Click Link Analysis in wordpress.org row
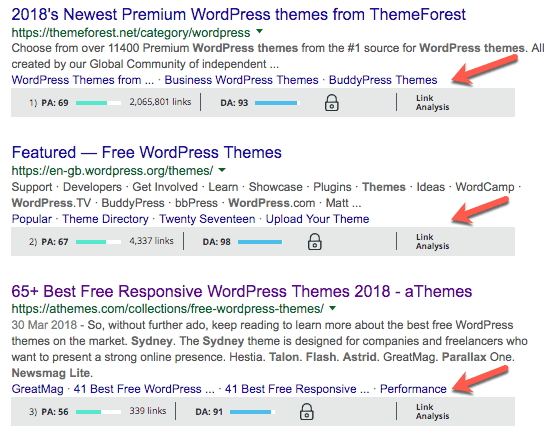This screenshot has height=435, width=550. [x=432, y=242]
